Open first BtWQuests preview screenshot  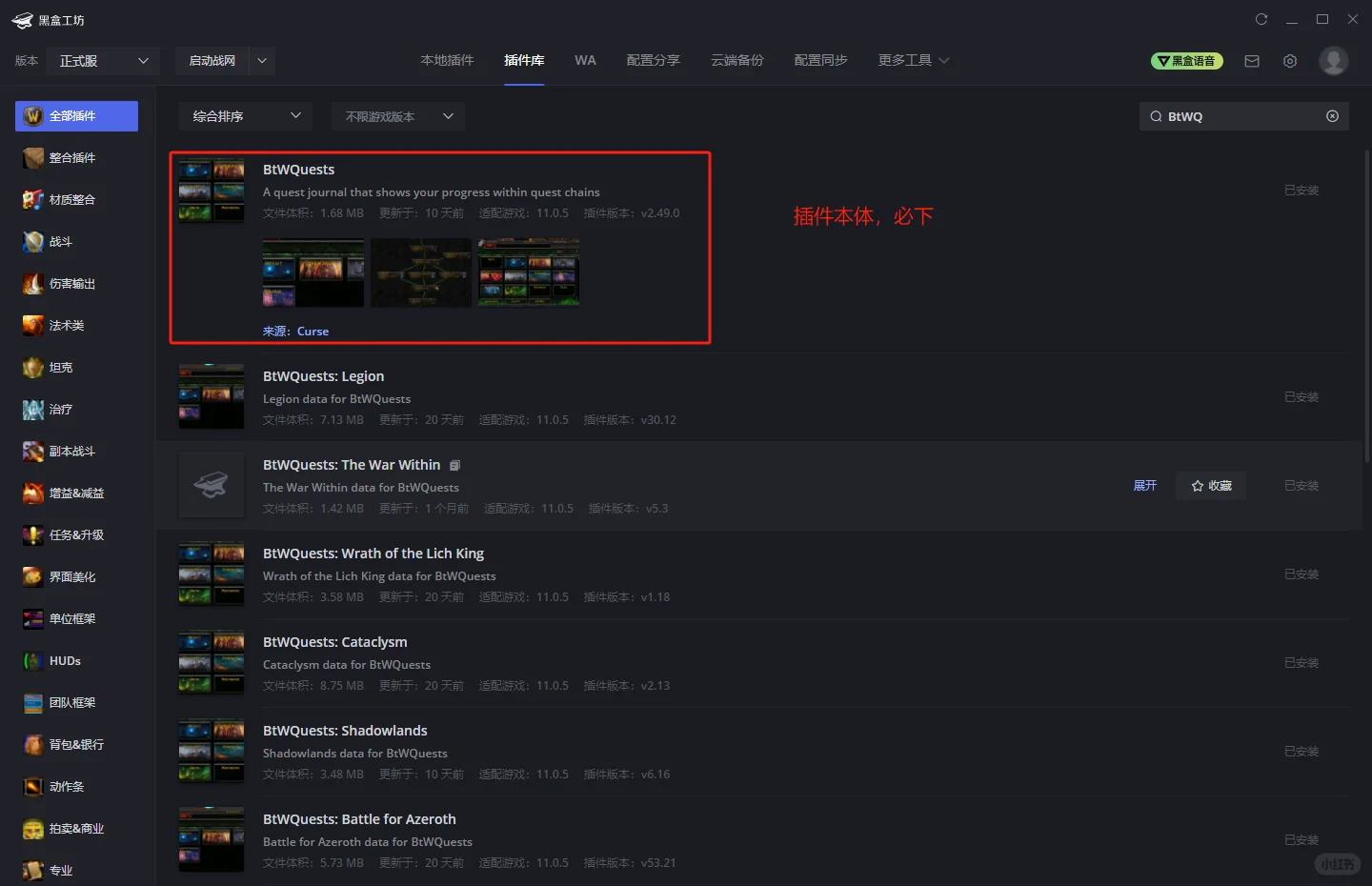pyautogui.click(x=313, y=272)
